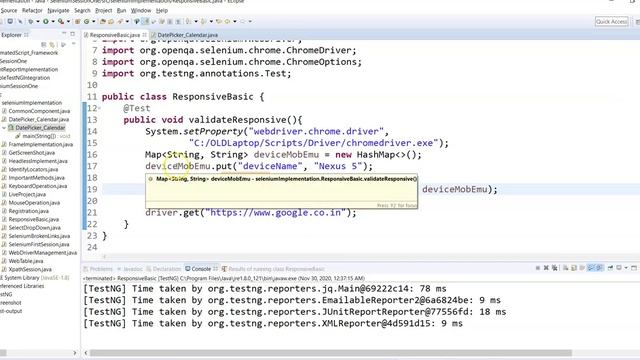
Task: Open the Run dropdown arrow beside green Run button
Action: [x=53, y=21]
